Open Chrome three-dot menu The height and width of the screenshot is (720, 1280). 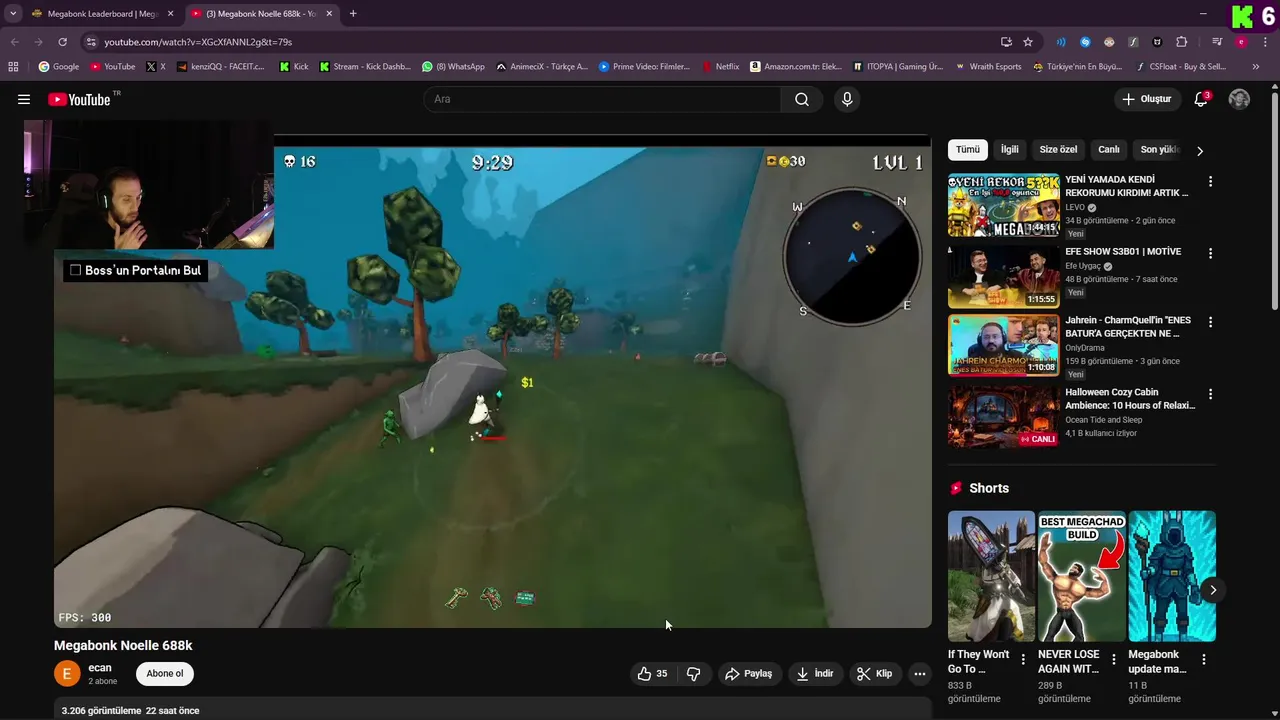click(x=1265, y=42)
